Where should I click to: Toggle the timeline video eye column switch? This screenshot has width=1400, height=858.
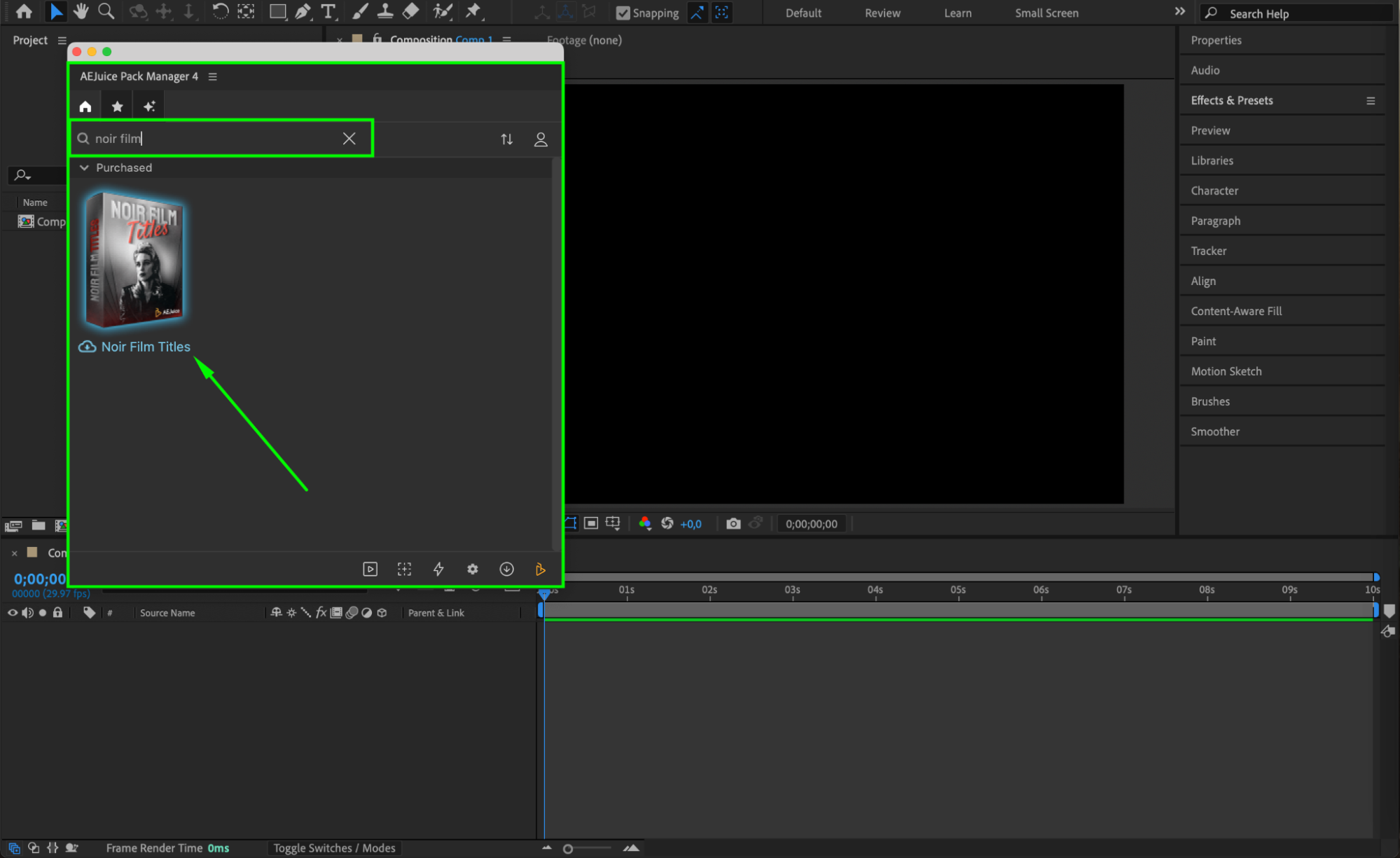click(13, 612)
